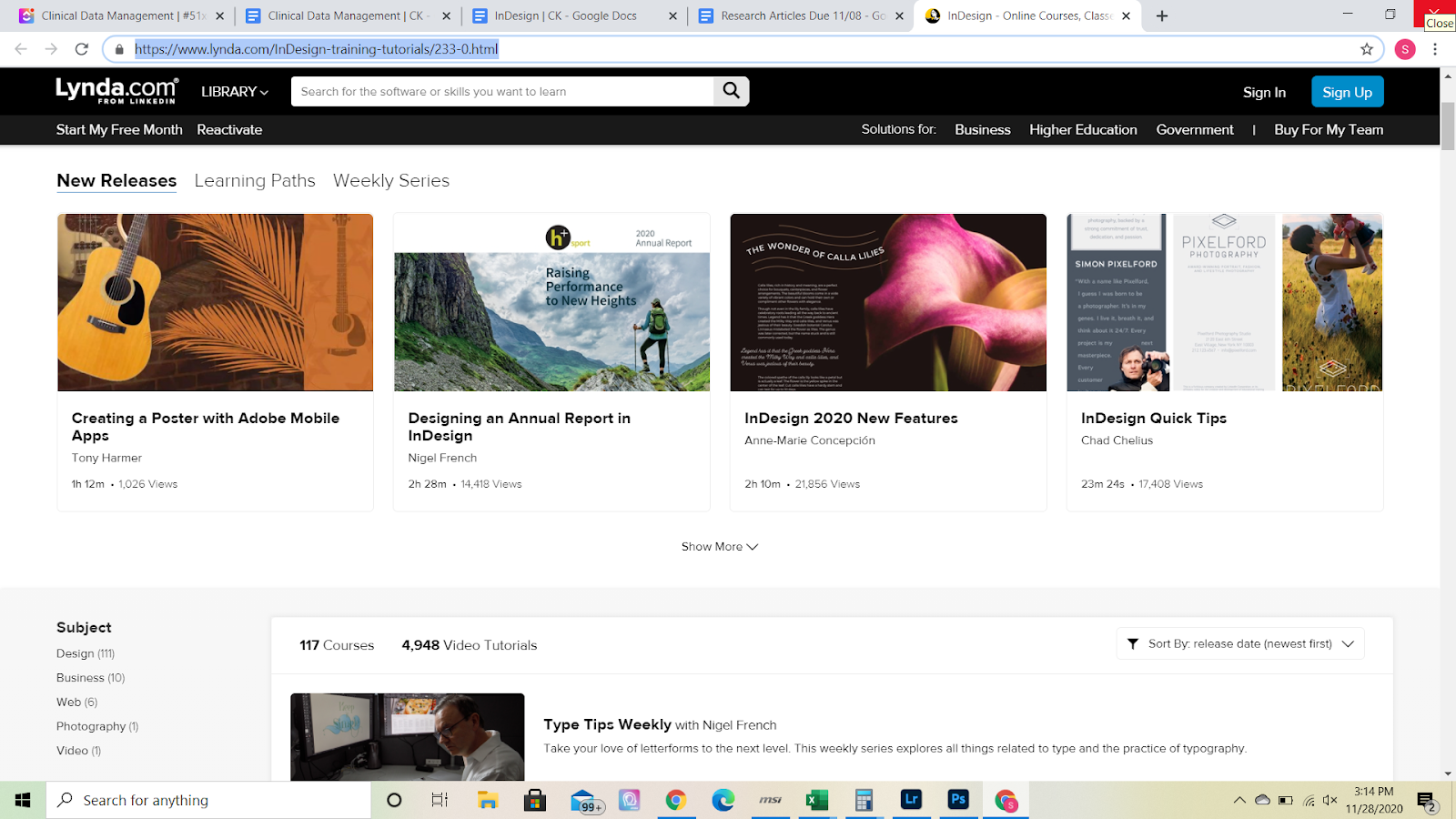Image resolution: width=1456 pixels, height=819 pixels.
Task: Filter by Video subject (1)
Action: 79,751
